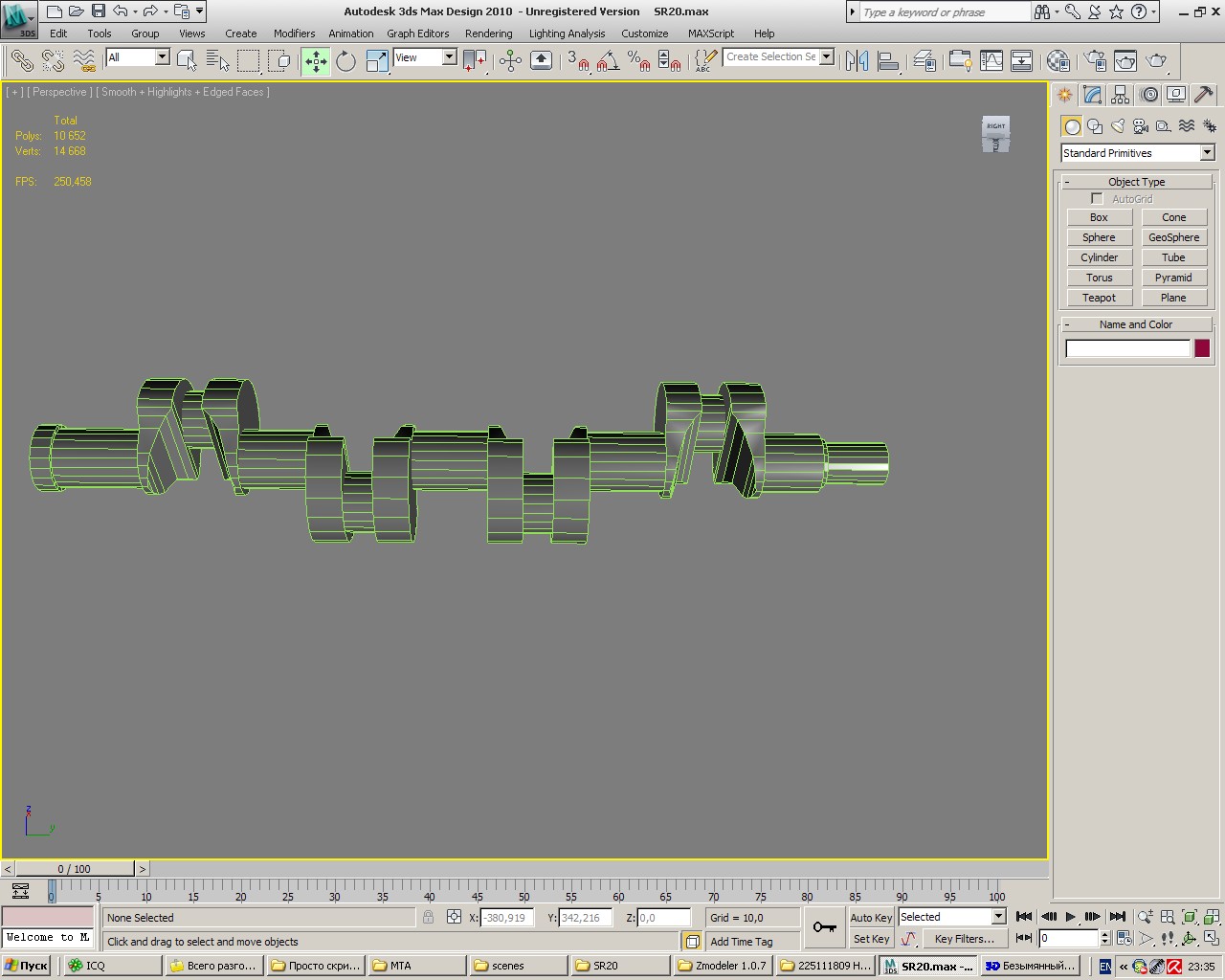Screen dimensions: 1225x980
Task: Open the Modifiers menu
Action: [294, 33]
